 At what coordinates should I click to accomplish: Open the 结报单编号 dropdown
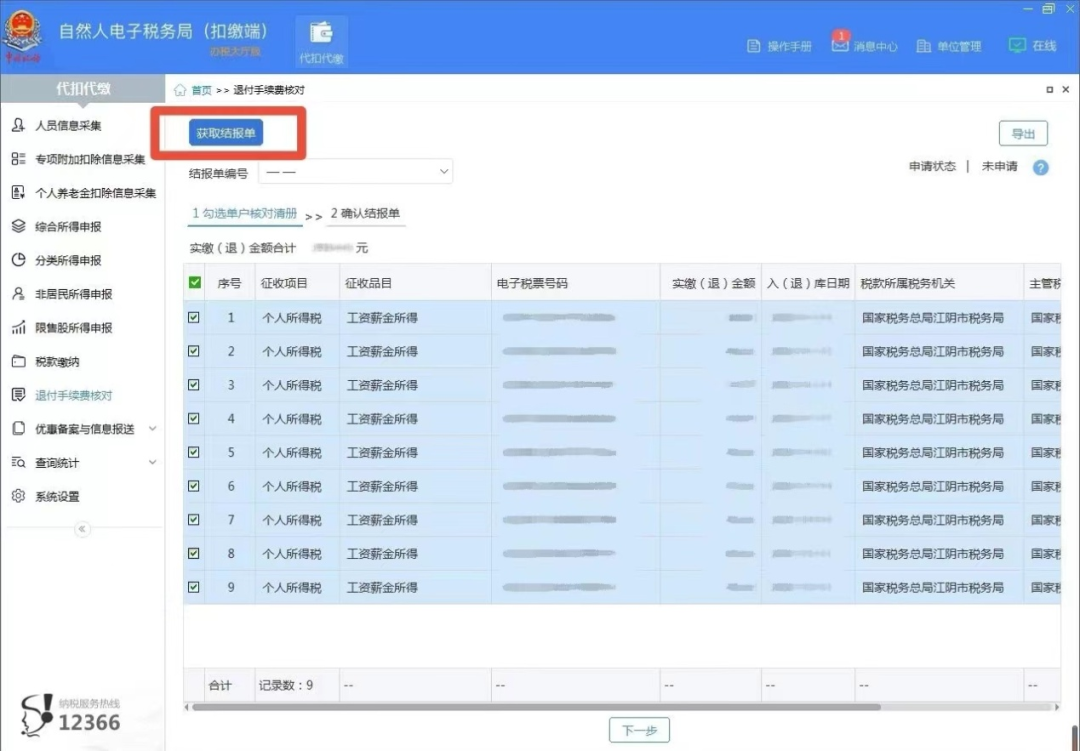(x=355, y=172)
